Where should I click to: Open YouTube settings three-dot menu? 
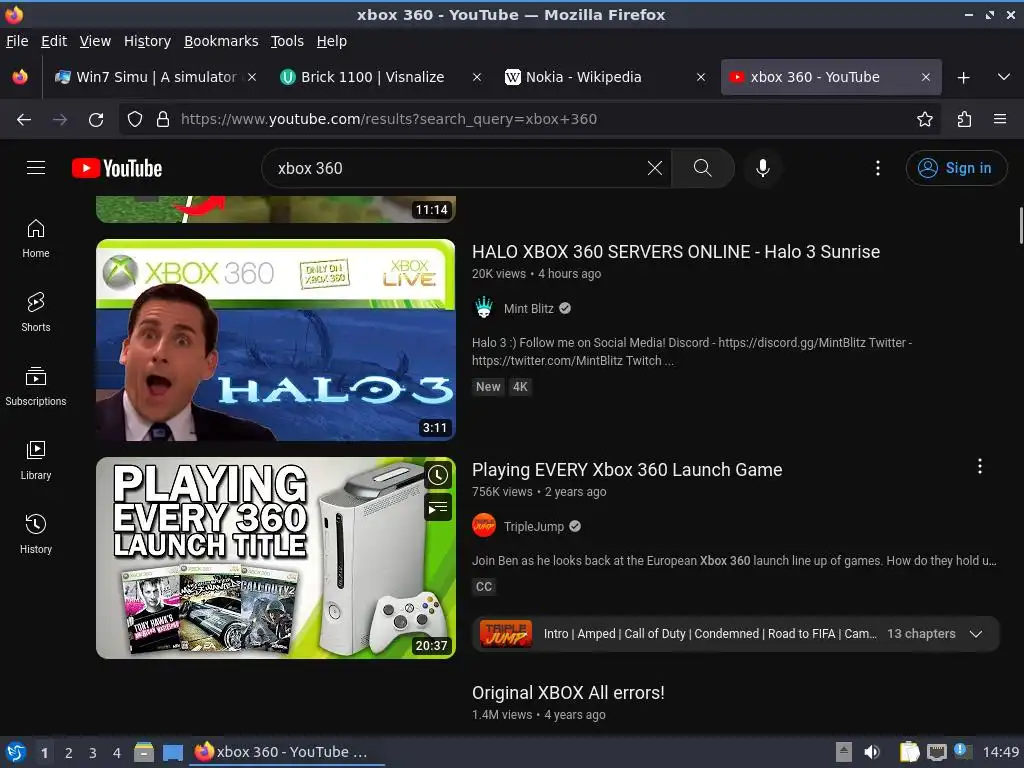(x=878, y=168)
